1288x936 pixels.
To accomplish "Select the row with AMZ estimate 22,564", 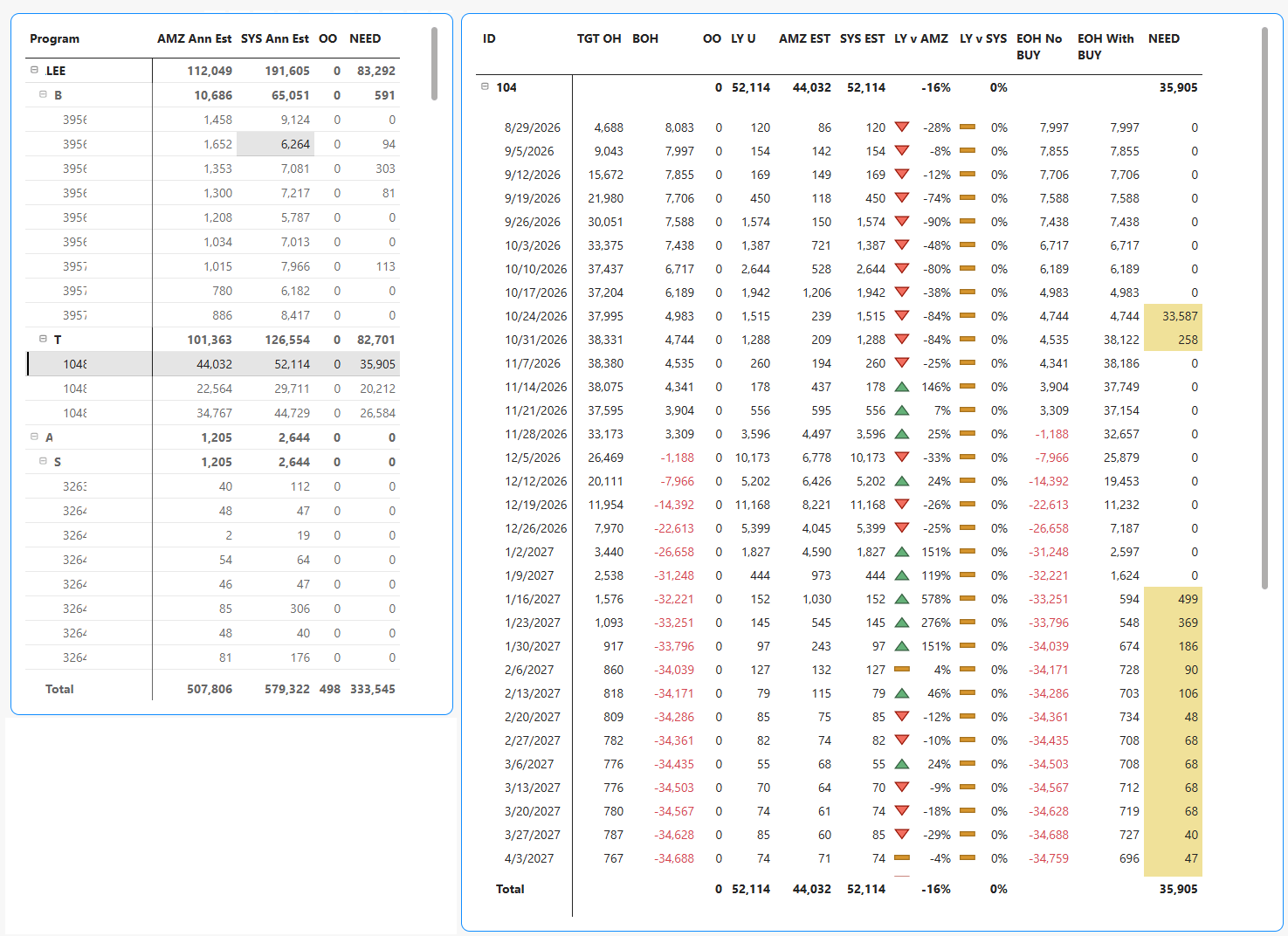I will 214,389.
